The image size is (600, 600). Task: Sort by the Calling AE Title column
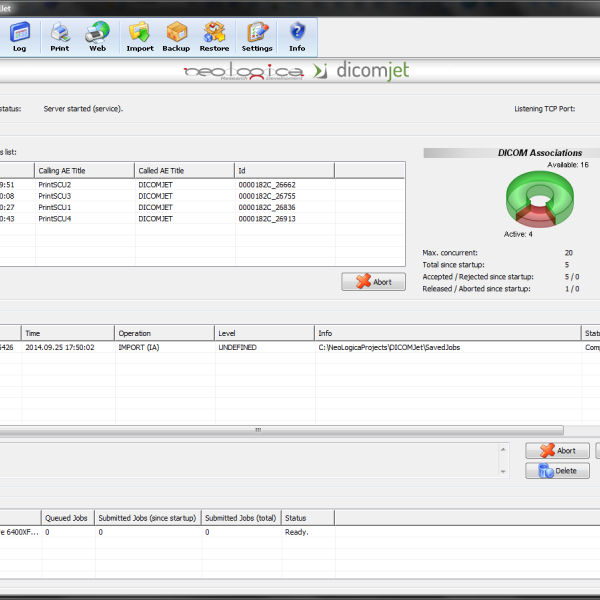[x=84, y=171]
